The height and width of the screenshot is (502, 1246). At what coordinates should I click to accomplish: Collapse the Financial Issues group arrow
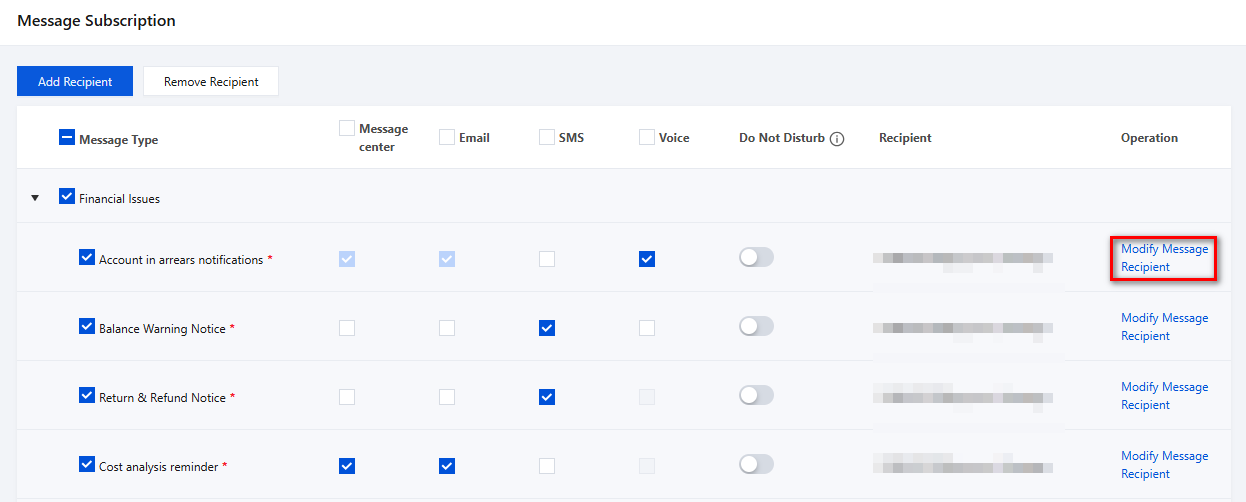36,198
